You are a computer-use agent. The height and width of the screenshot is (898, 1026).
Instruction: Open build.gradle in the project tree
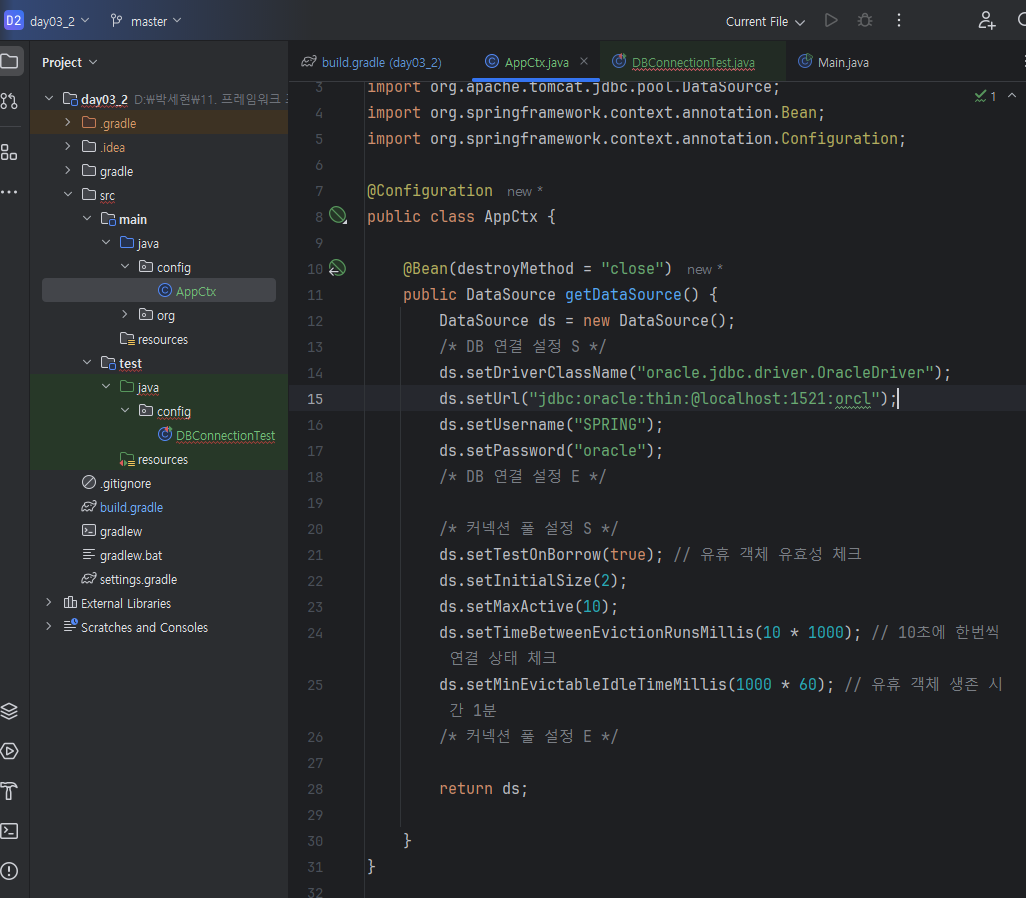[x=131, y=507]
